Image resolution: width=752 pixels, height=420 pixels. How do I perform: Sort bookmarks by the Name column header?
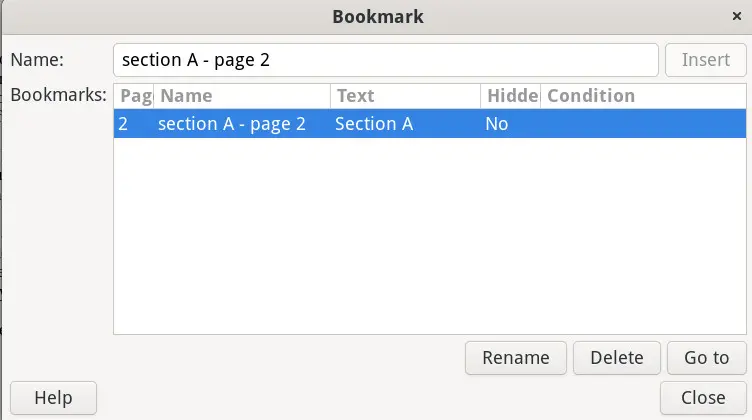tap(242, 96)
